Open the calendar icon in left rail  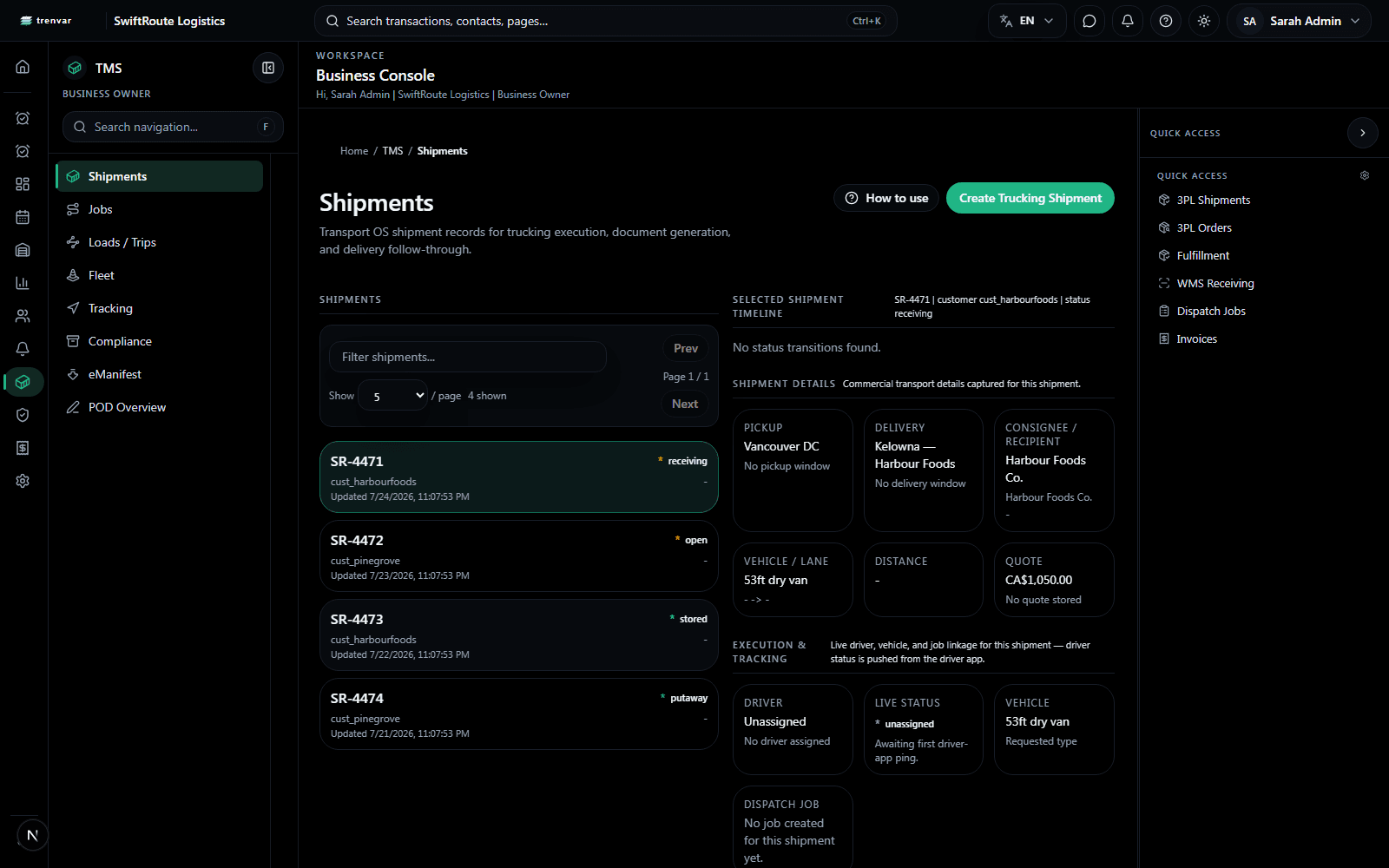pyautogui.click(x=23, y=217)
